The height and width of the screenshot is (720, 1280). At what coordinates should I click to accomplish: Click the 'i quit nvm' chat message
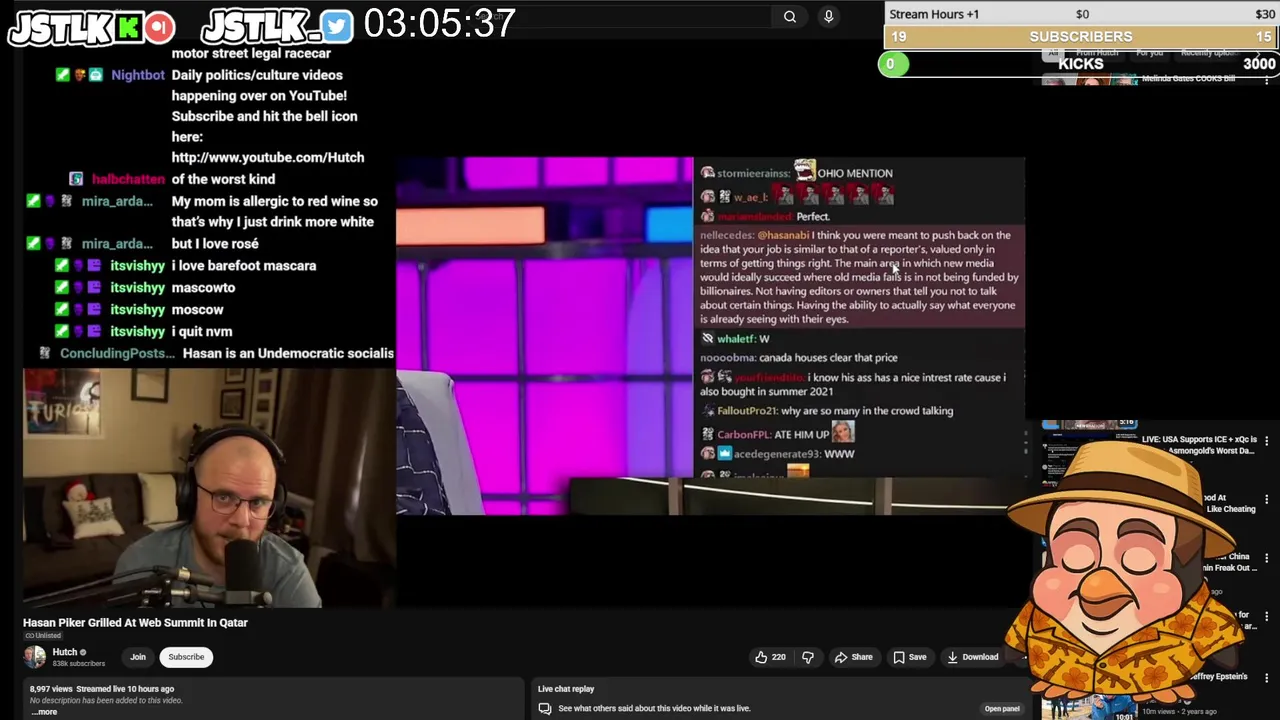click(202, 331)
